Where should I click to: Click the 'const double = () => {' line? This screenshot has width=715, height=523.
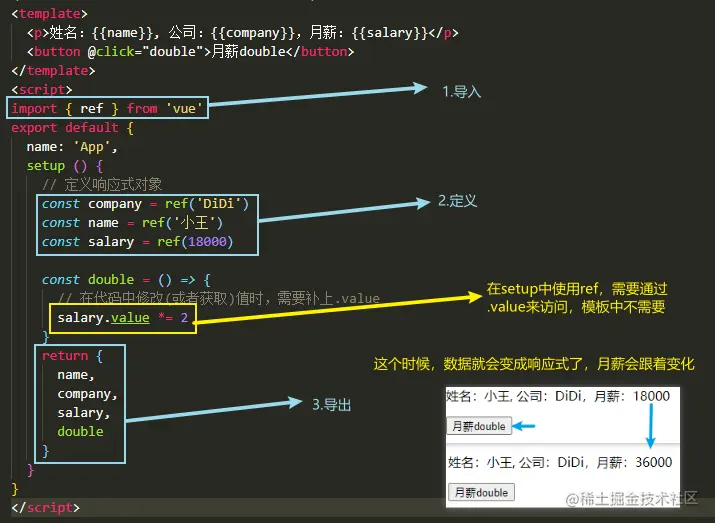[126, 280]
